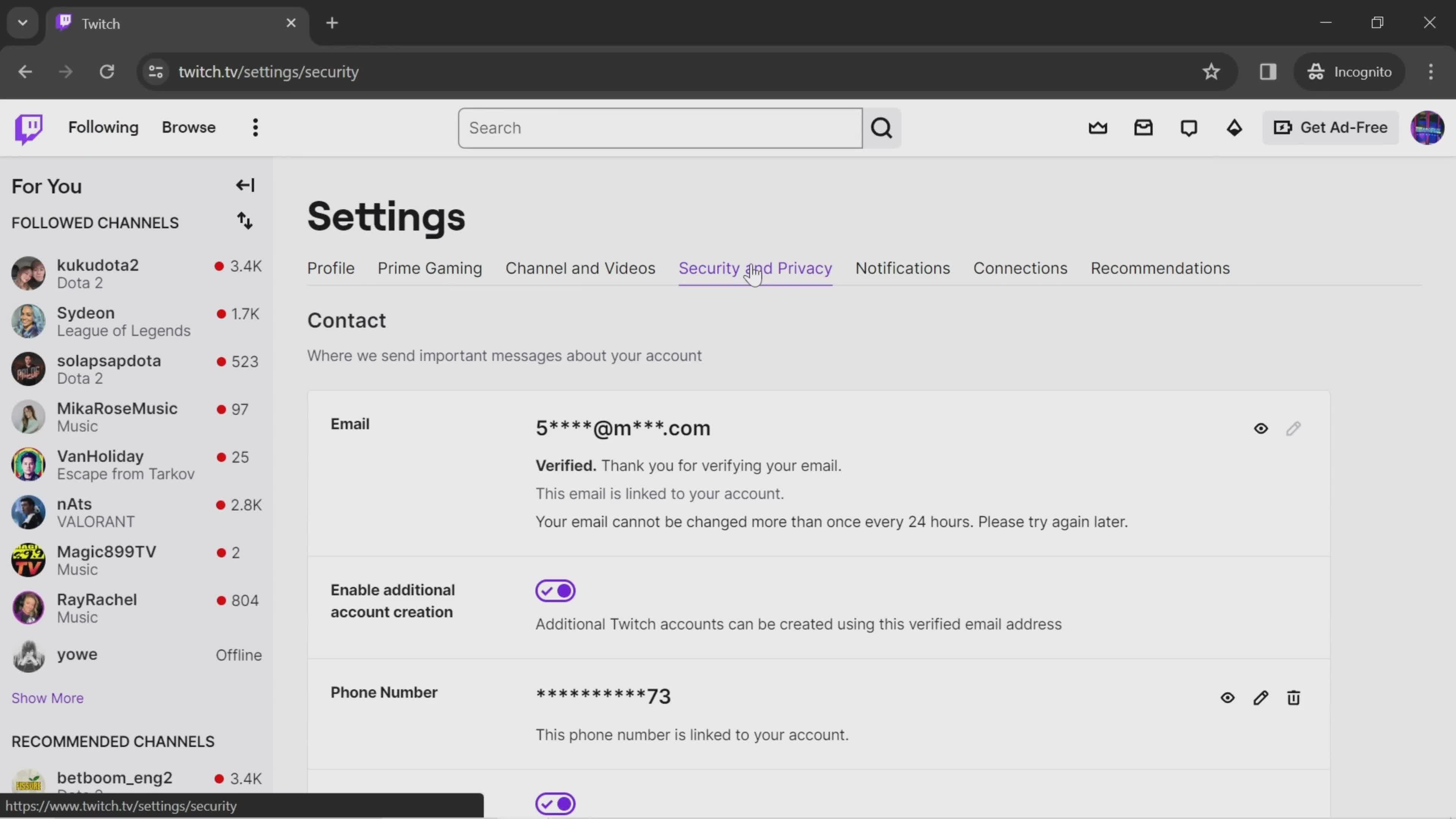Close the Twitch browser tab
The width and height of the screenshot is (1456, 819).
tap(291, 23)
